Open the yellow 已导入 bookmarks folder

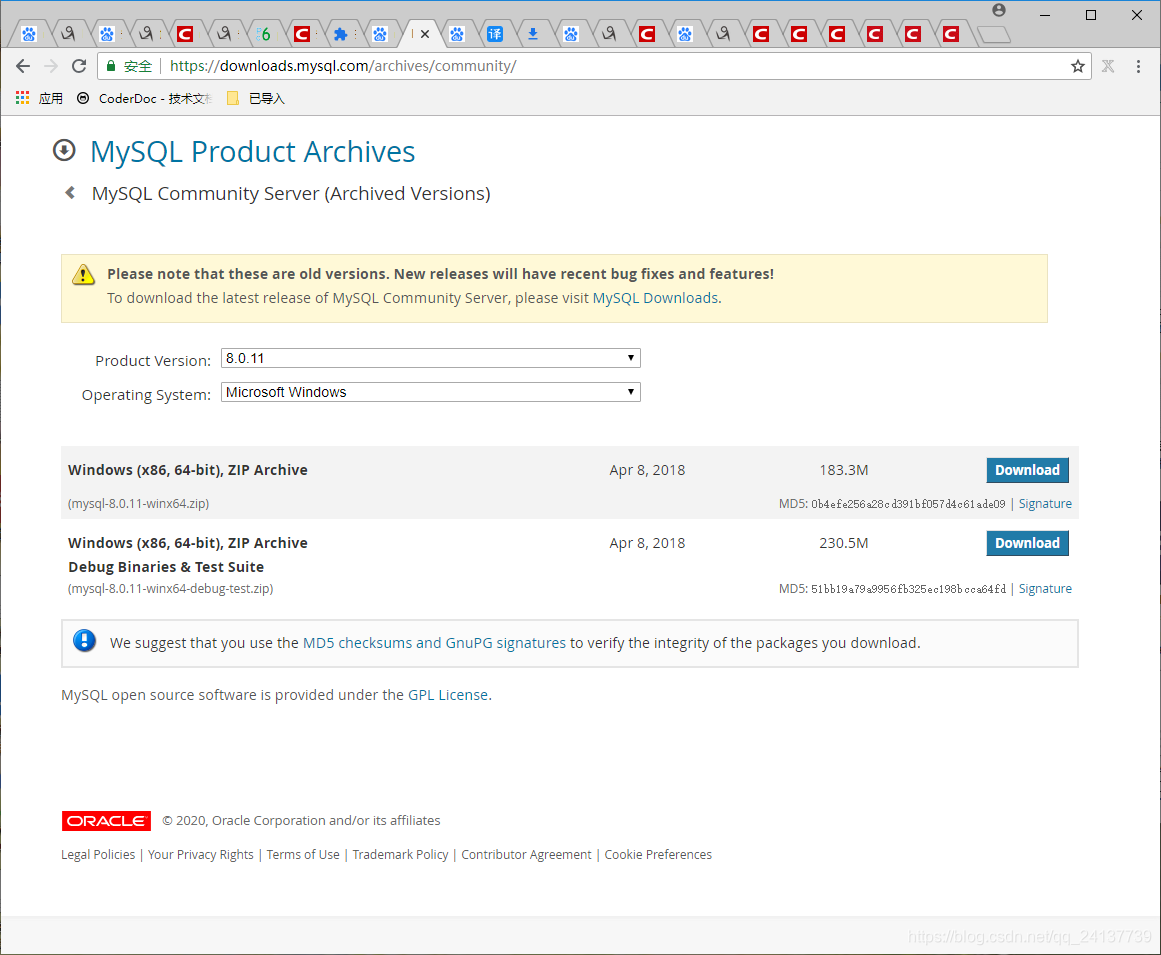[x=255, y=98]
